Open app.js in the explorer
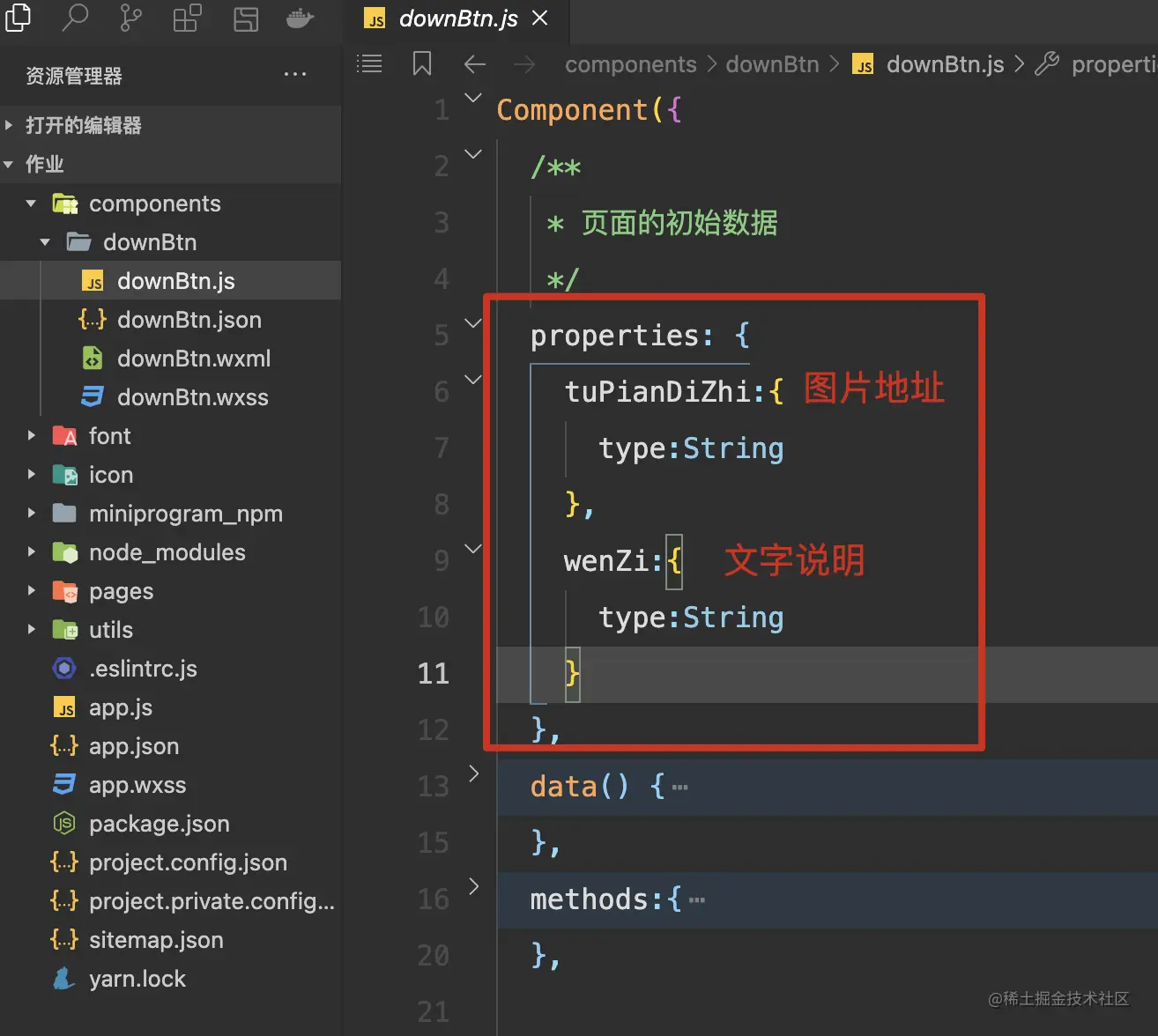 [170, 707]
